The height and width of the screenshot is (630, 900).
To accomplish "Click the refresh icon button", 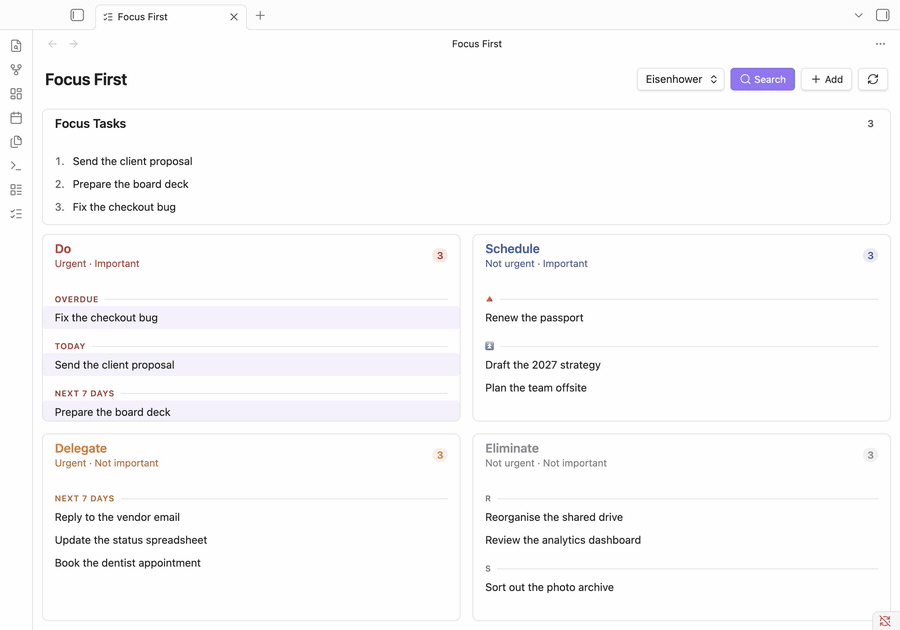I will [872, 79].
